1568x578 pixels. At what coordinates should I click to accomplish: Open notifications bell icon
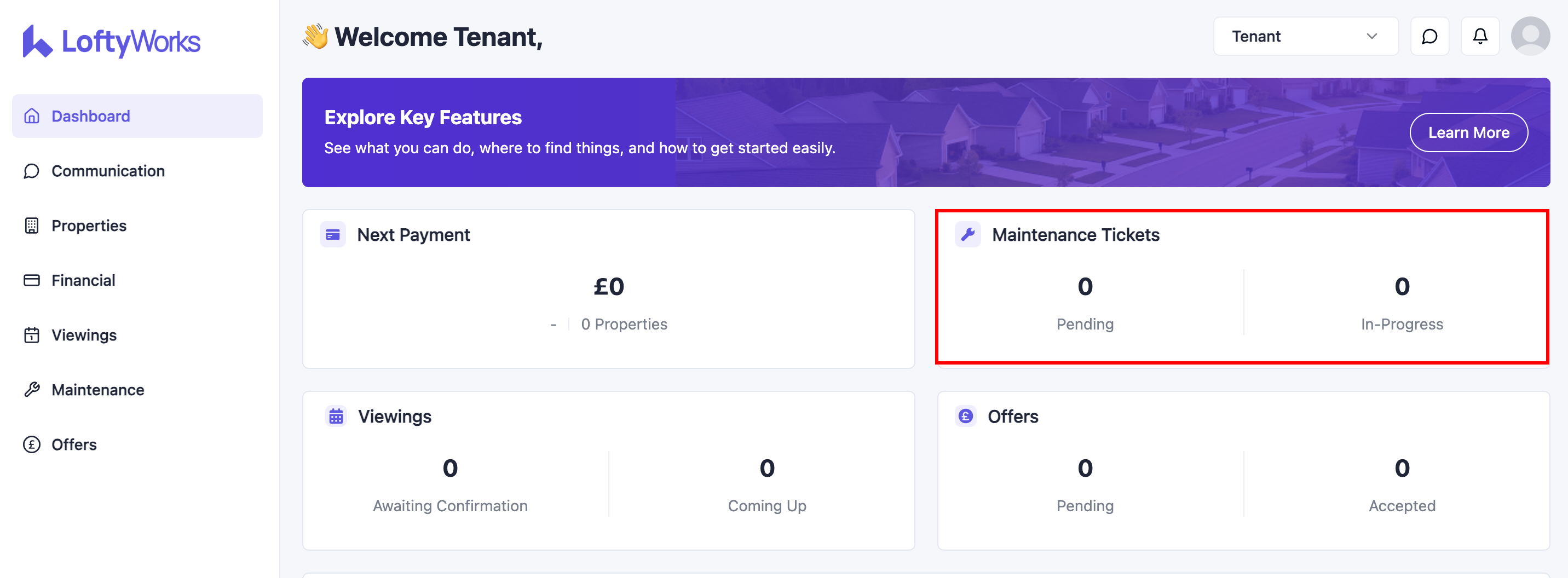1480,37
